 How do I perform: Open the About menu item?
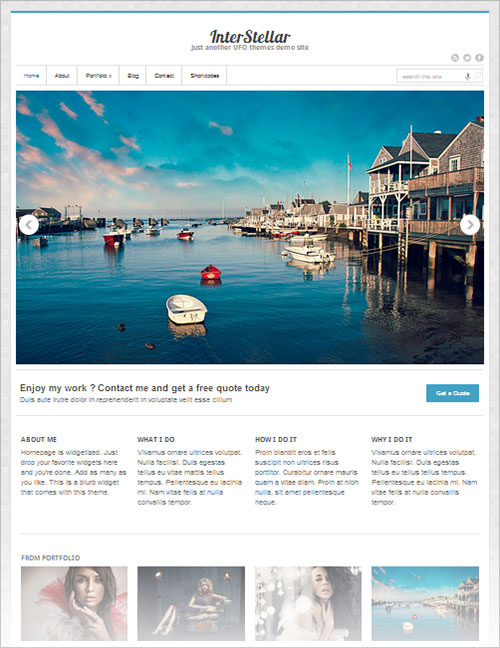[62, 76]
